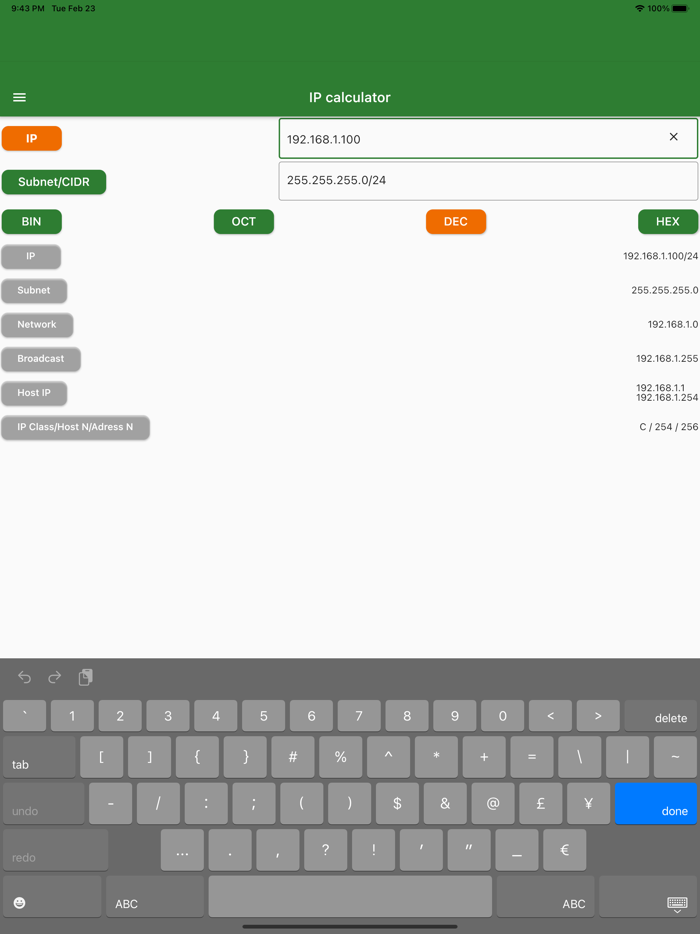Tap the backtick key

point(24,715)
